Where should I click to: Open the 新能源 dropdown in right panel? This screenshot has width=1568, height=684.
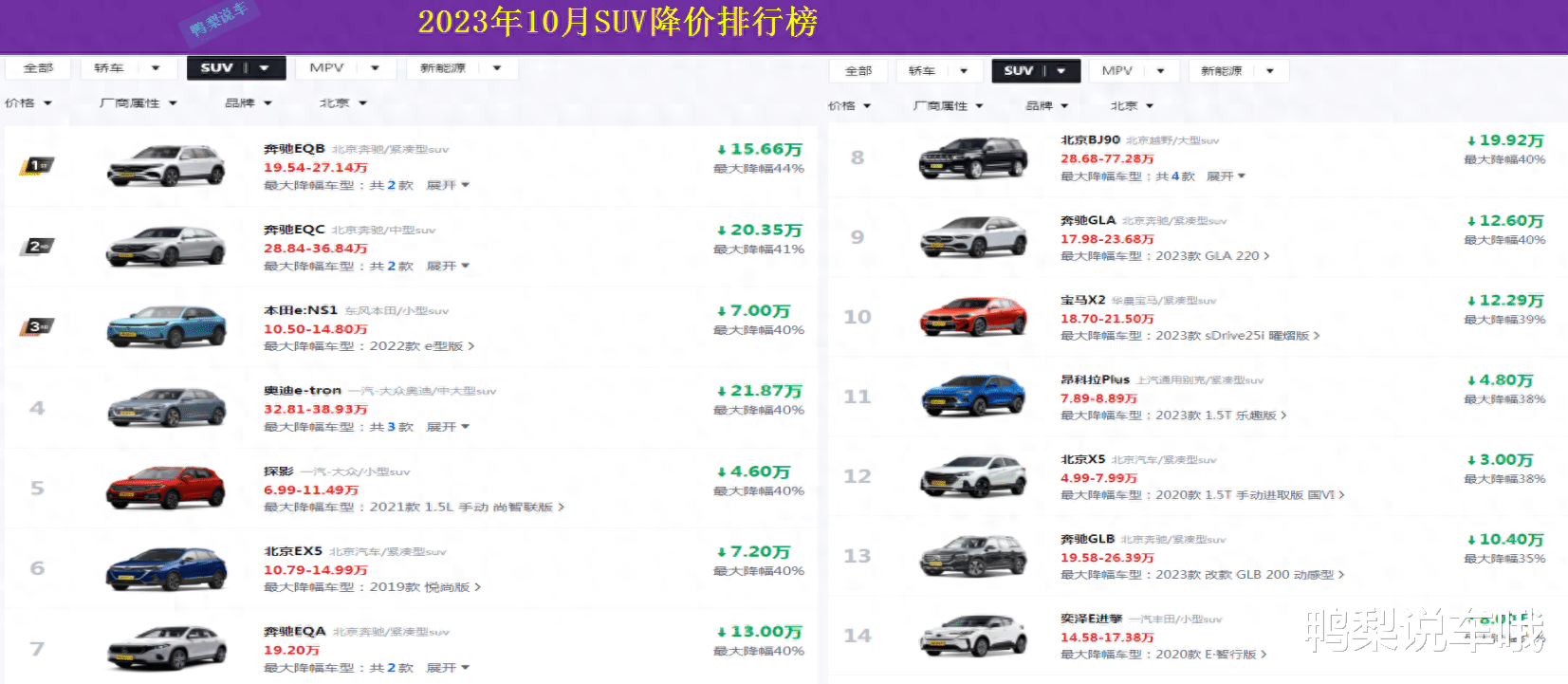tap(1238, 71)
